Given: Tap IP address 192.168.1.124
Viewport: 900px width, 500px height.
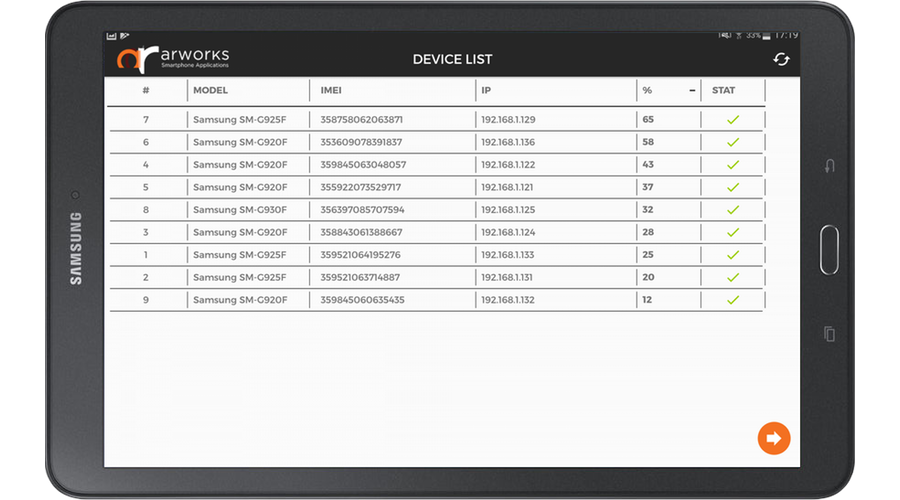Looking at the screenshot, I should (x=508, y=232).
